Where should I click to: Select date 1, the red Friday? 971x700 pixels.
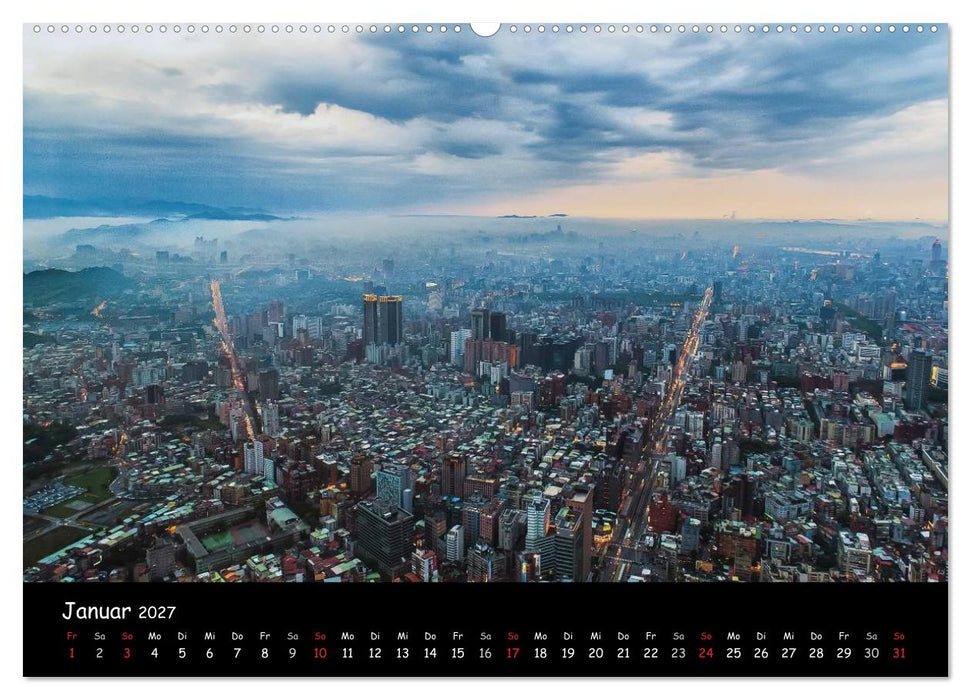pos(72,653)
